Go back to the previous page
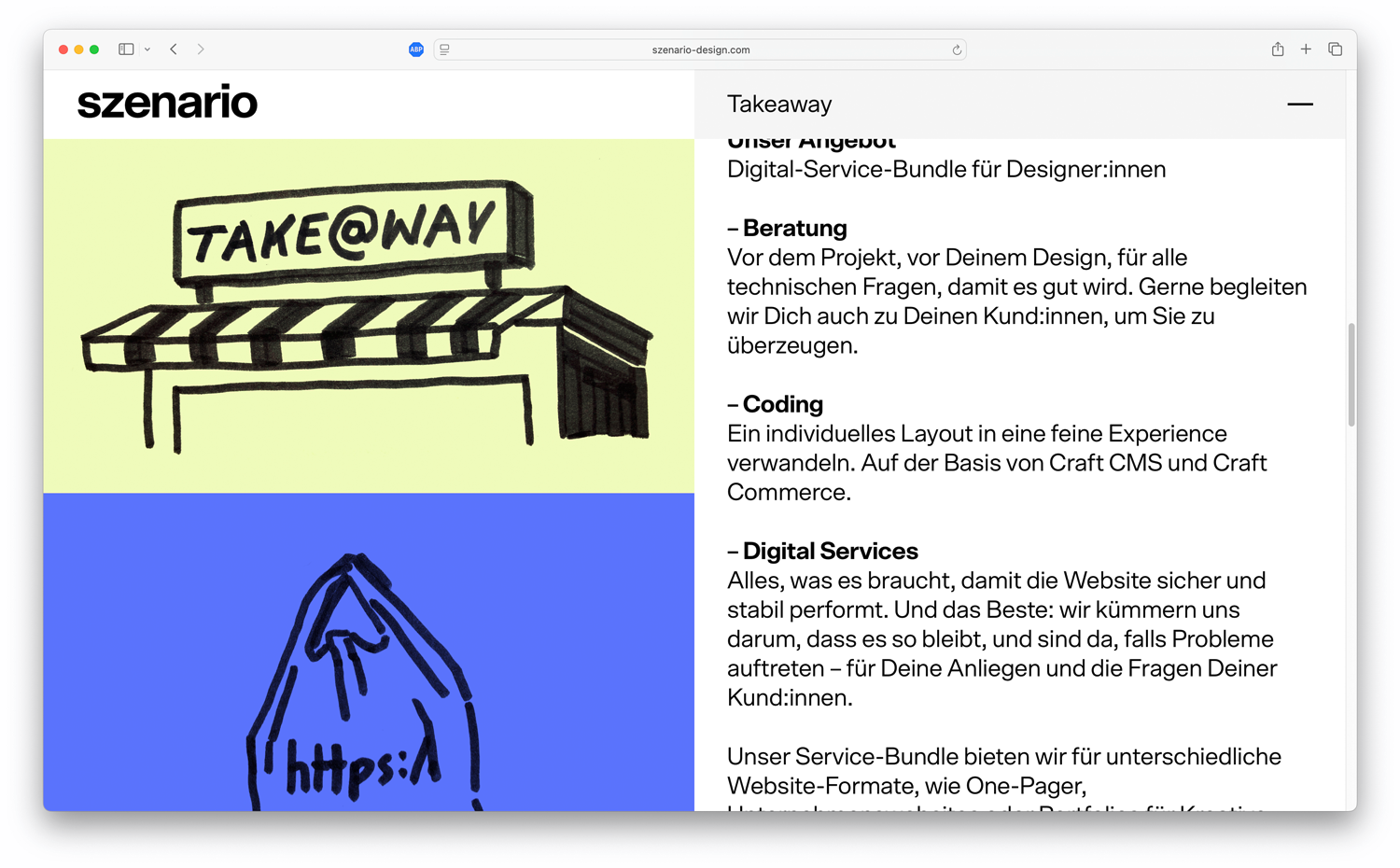The image size is (1400, 868). click(x=174, y=49)
